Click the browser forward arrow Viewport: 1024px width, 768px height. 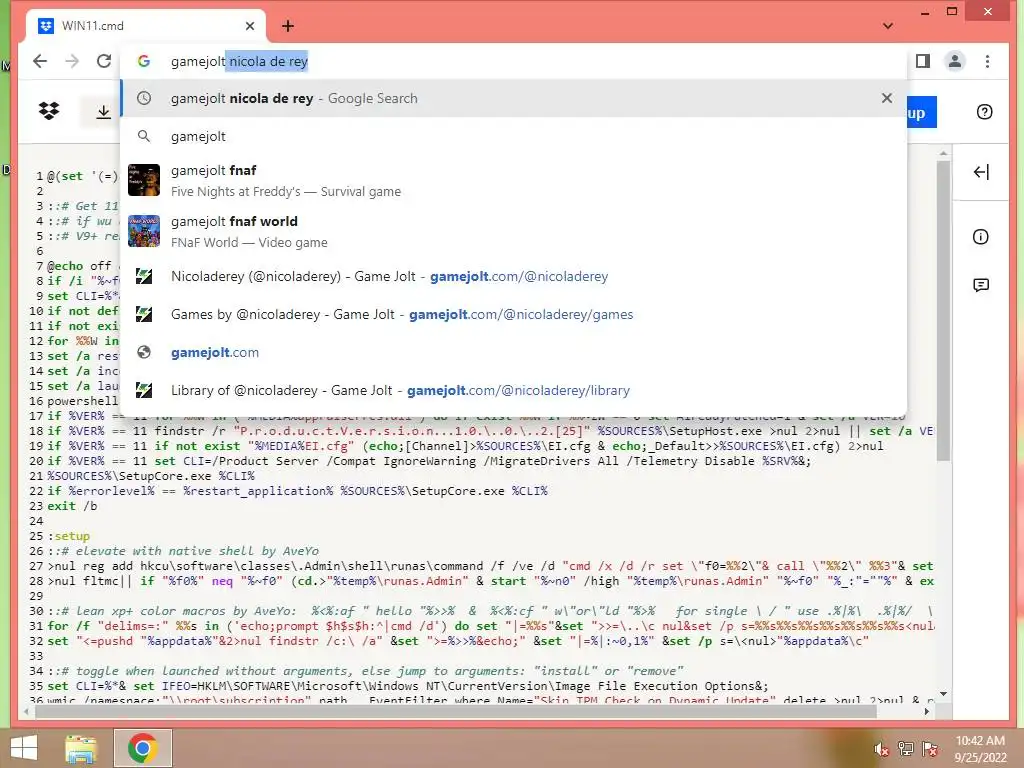tap(72, 61)
